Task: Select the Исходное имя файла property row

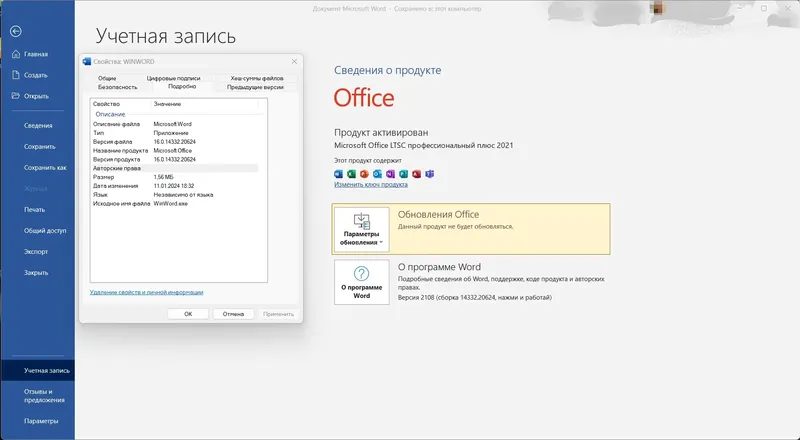Action: pyautogui.click(x=174, y=204)
